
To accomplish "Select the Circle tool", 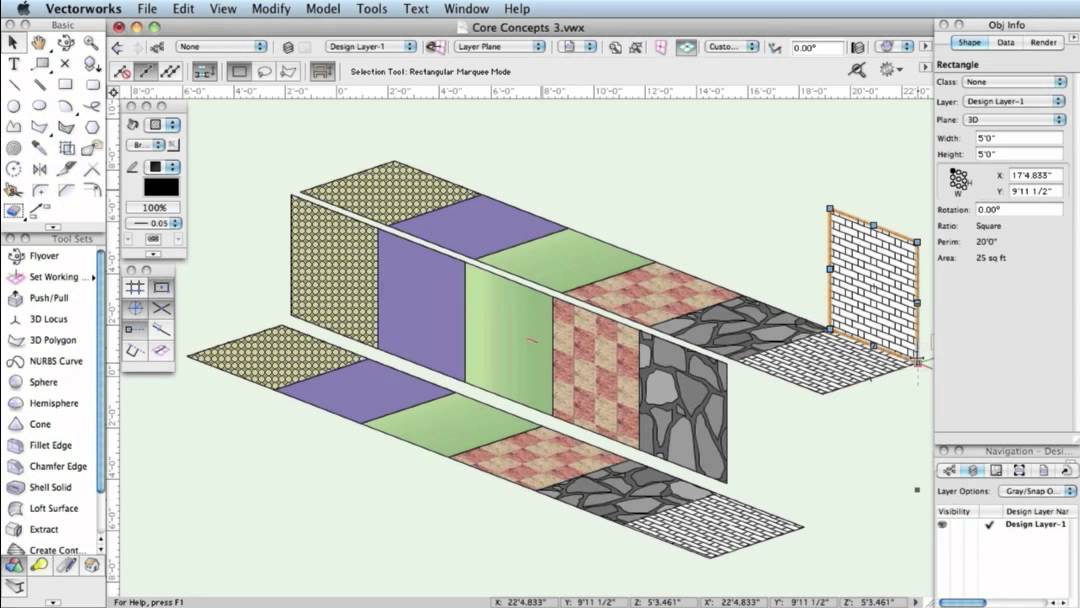I will click(13, 106).
